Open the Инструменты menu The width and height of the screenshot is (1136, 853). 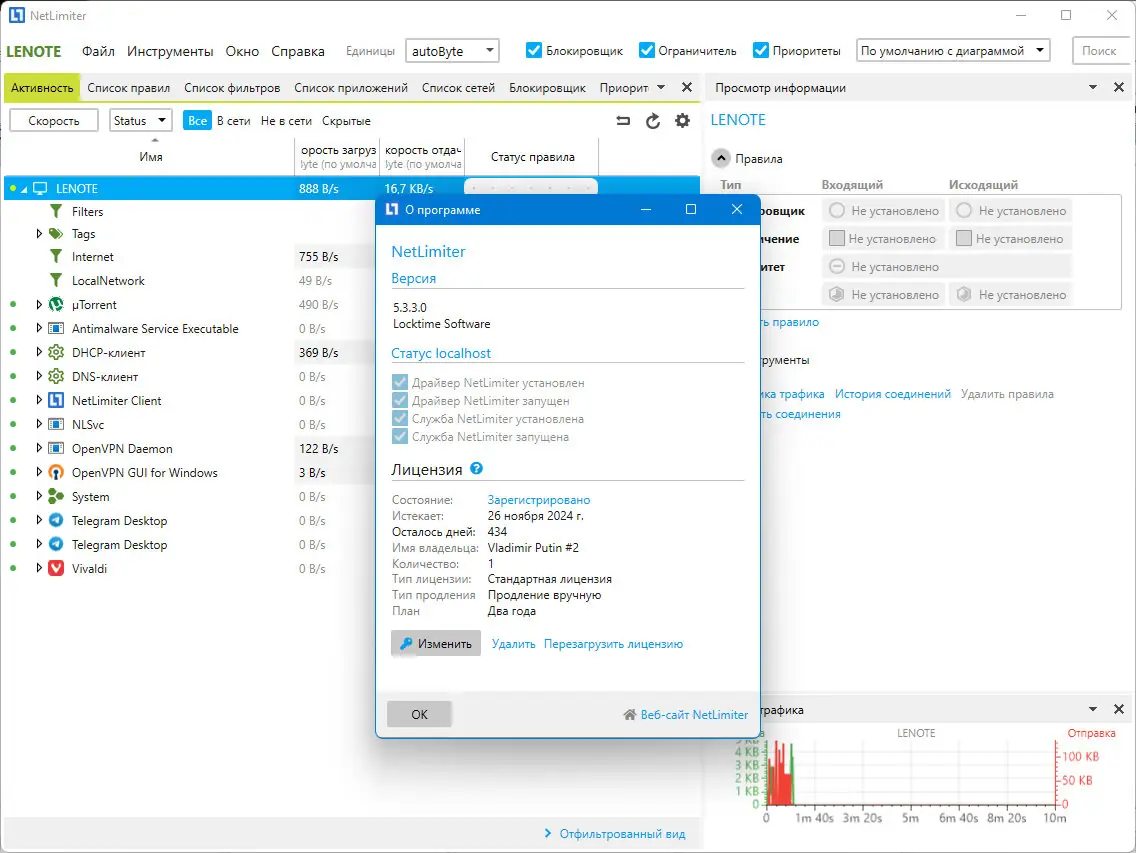tap(170, 51)
